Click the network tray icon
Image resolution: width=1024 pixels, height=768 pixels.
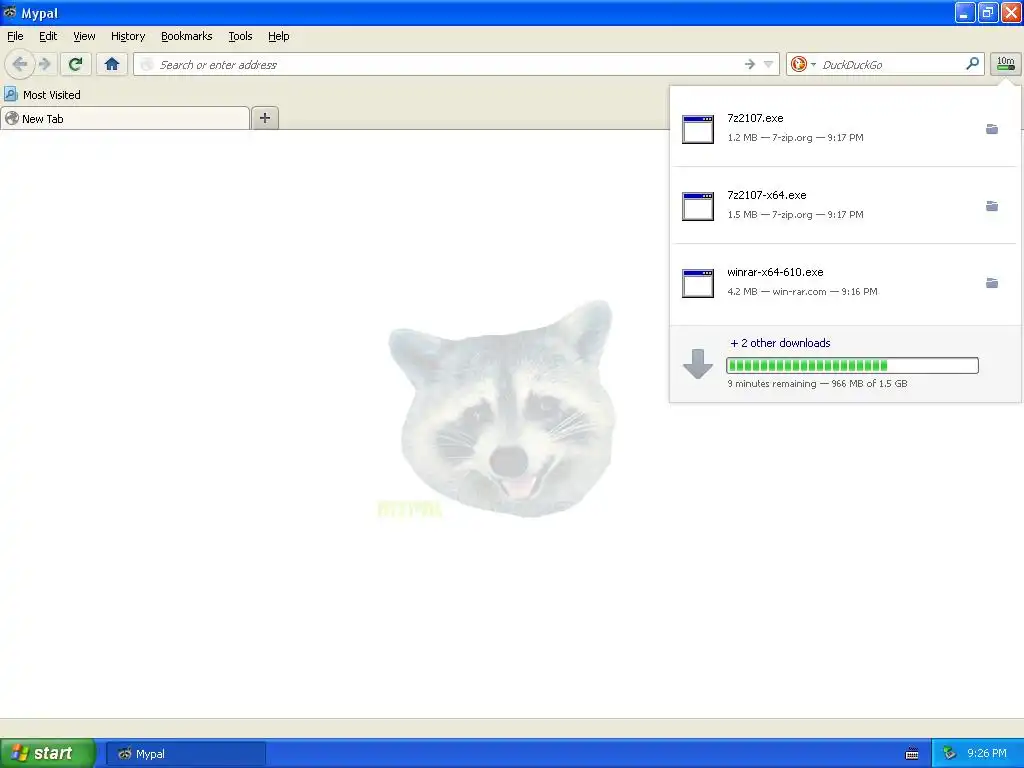point(950,753)
